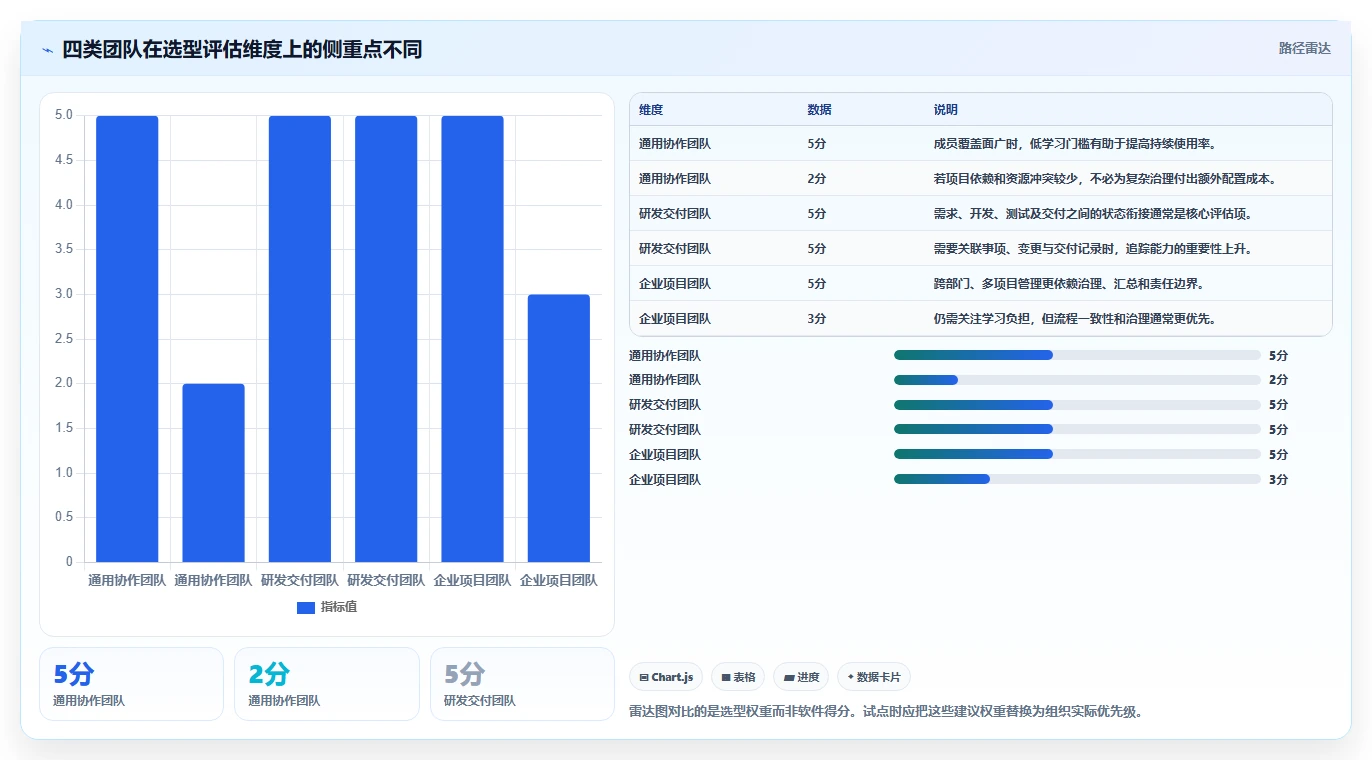Click the title 四类团队在选型评估维度上的侧重点不同
This screenshot has width=1372, height=760.
pos(242,49)
